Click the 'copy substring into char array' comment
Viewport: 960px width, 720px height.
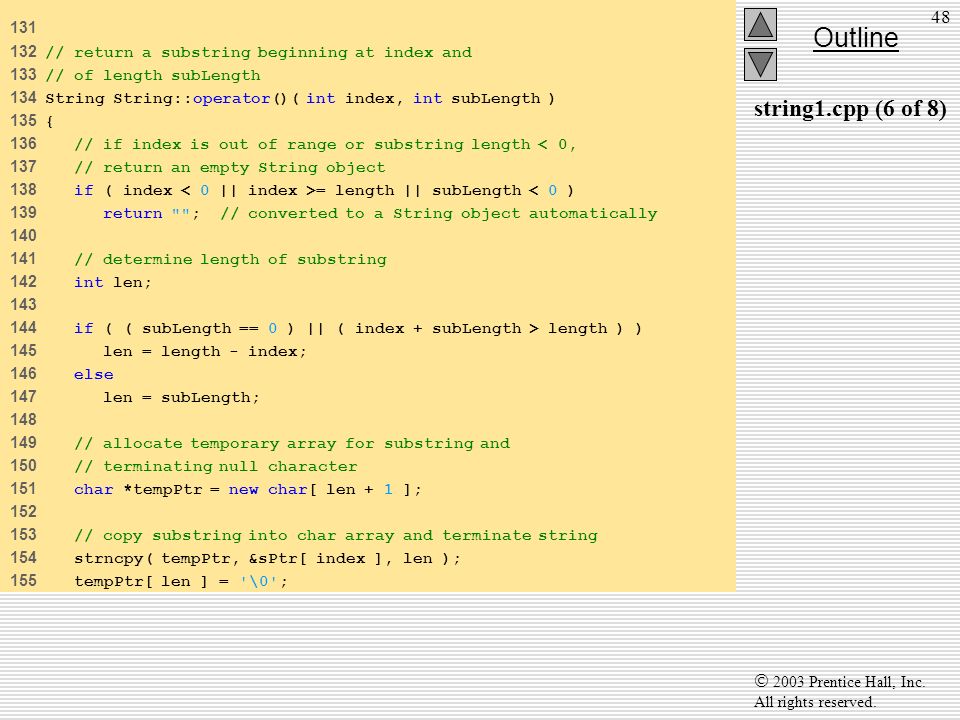(x=336, y=536)
